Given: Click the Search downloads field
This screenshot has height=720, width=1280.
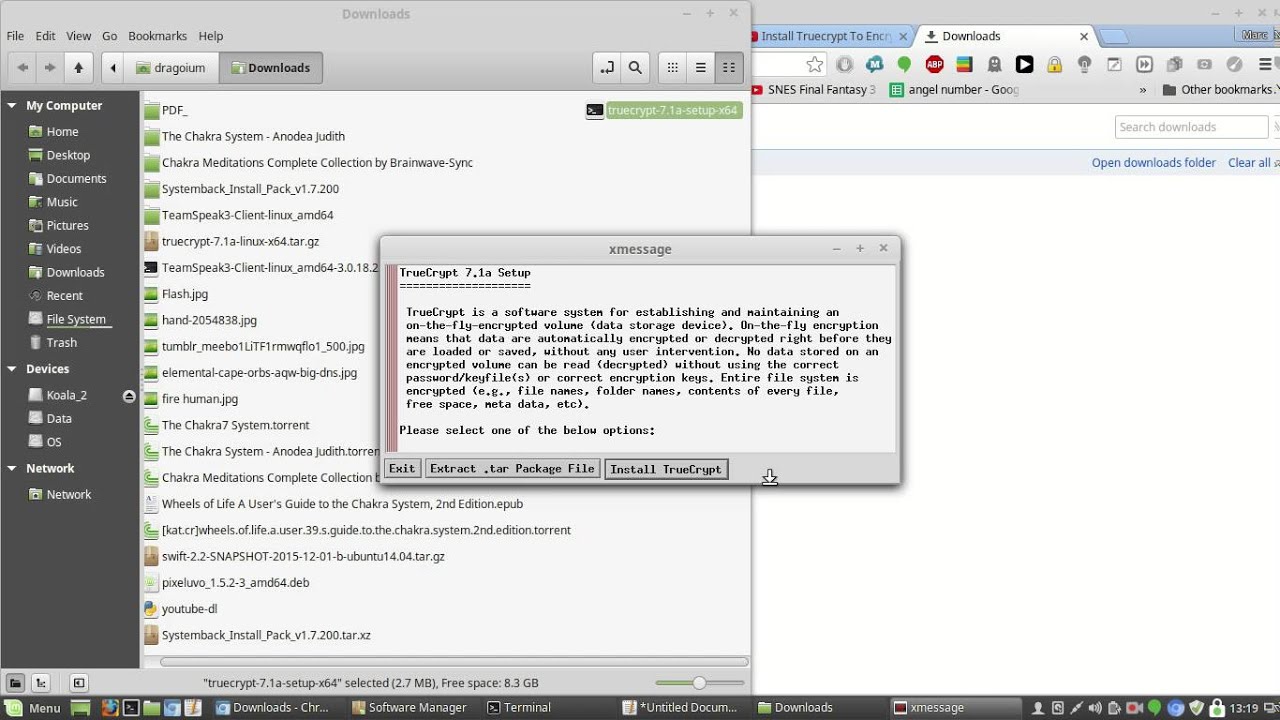Looking at the screenshot, I should (x=1191, y=127).
